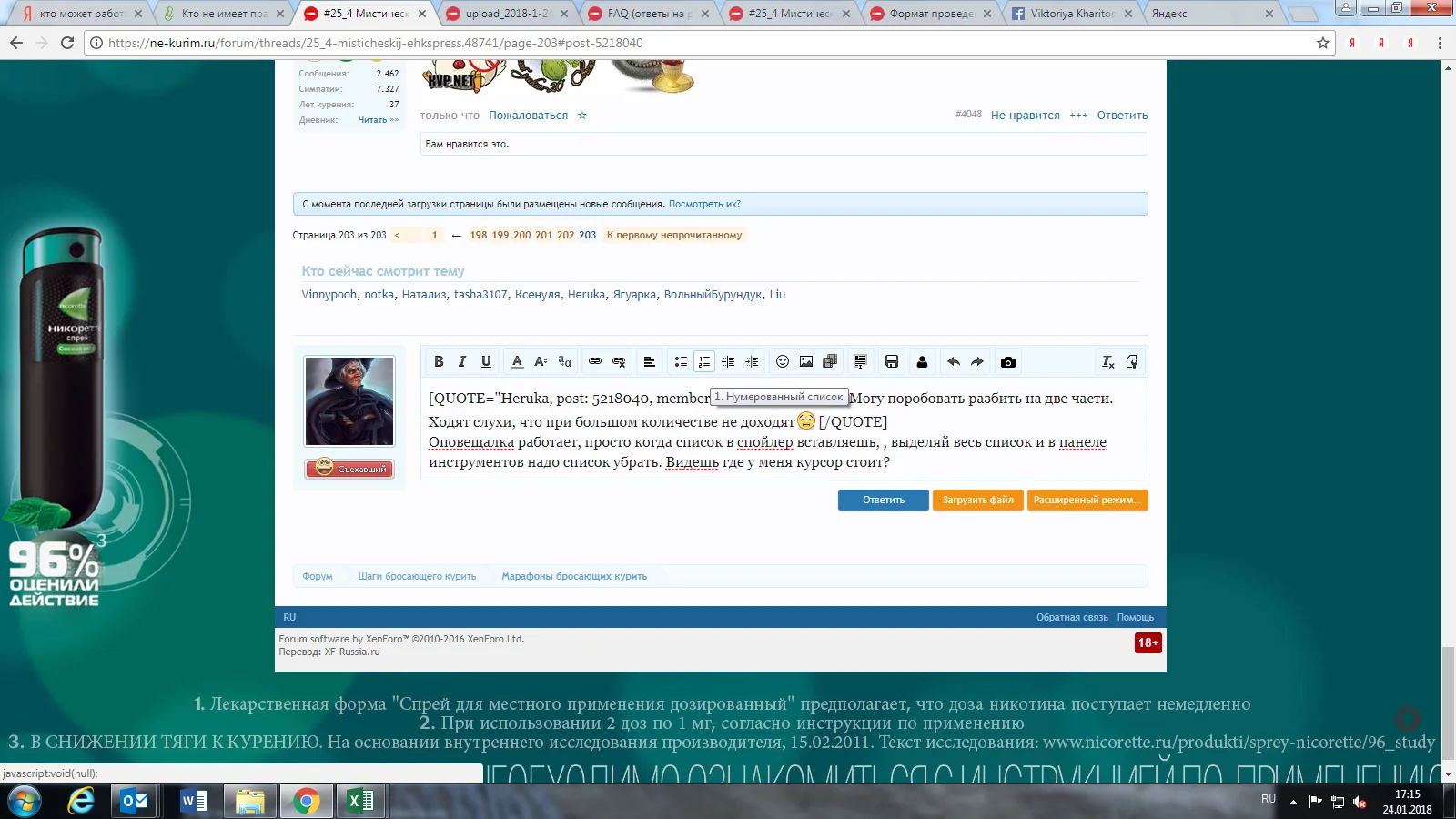Image resolution: width=1456 pixels, height=819 pixels.
Task: Click the save draft floppy icon
Action: tap(892, 361)
